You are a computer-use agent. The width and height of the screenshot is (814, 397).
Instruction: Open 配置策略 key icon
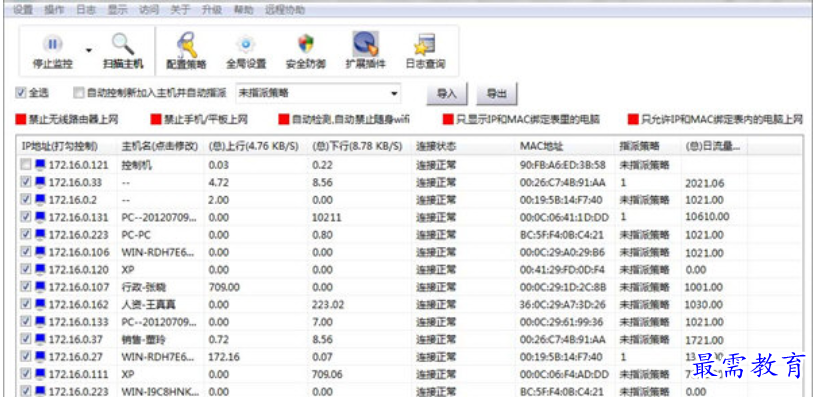pyautogui.click(x=186, y=45)
